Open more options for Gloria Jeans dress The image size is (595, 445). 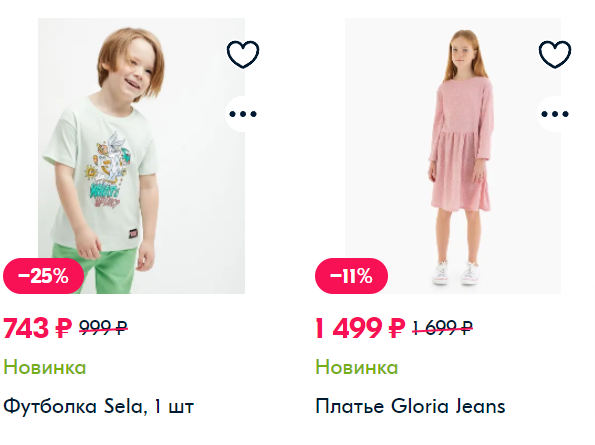tap(555, 114)
